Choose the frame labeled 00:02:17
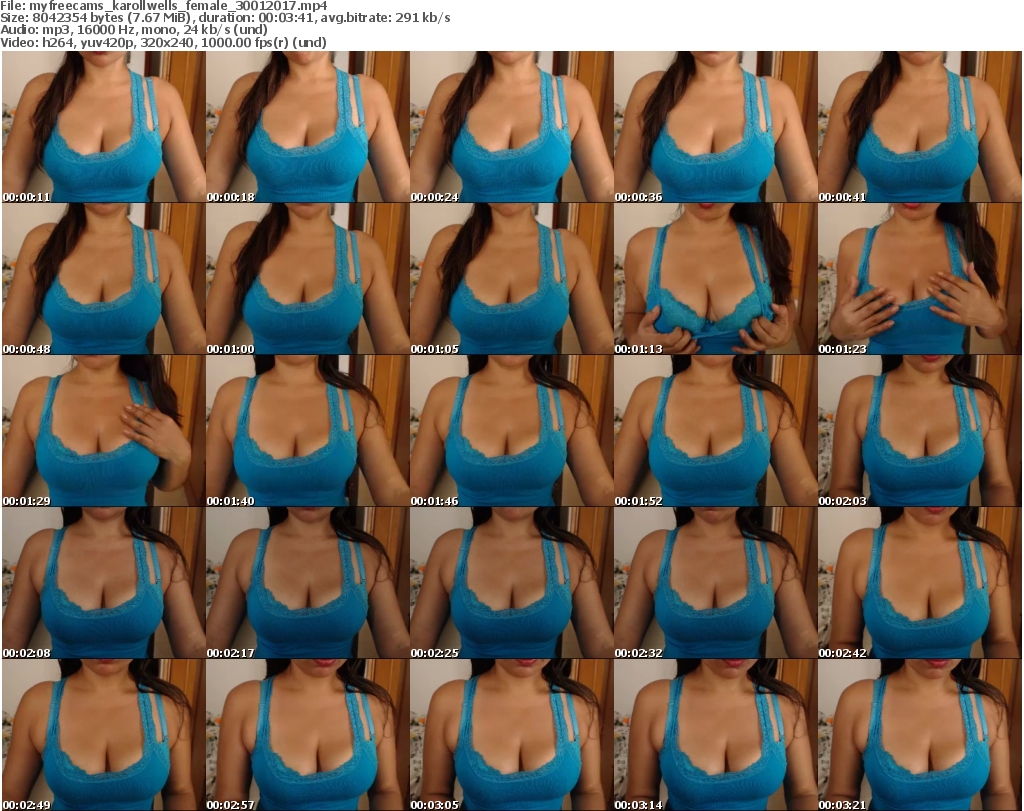The height and width of the screenshot is (811, 1024). [x=308, y=583]
